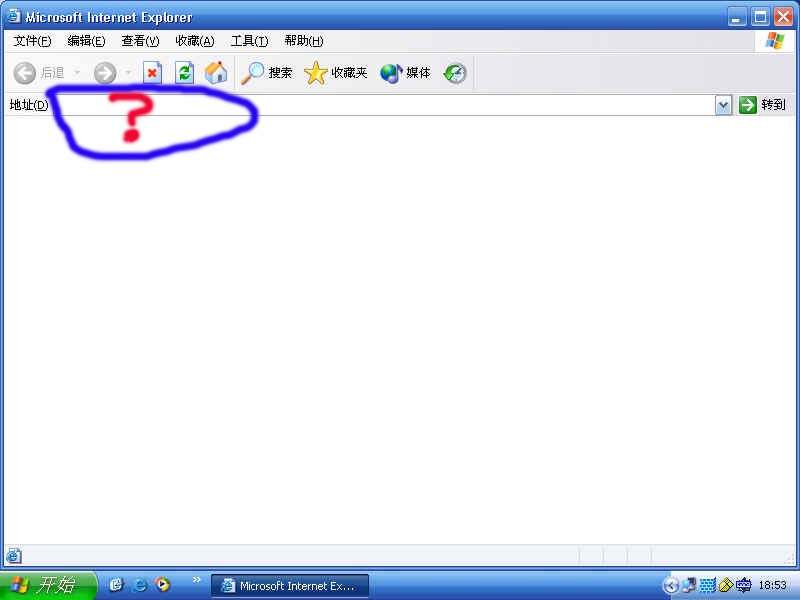Open the Media (媒体) pane
The width and height of the screenshot is (800, 600).
405,73
